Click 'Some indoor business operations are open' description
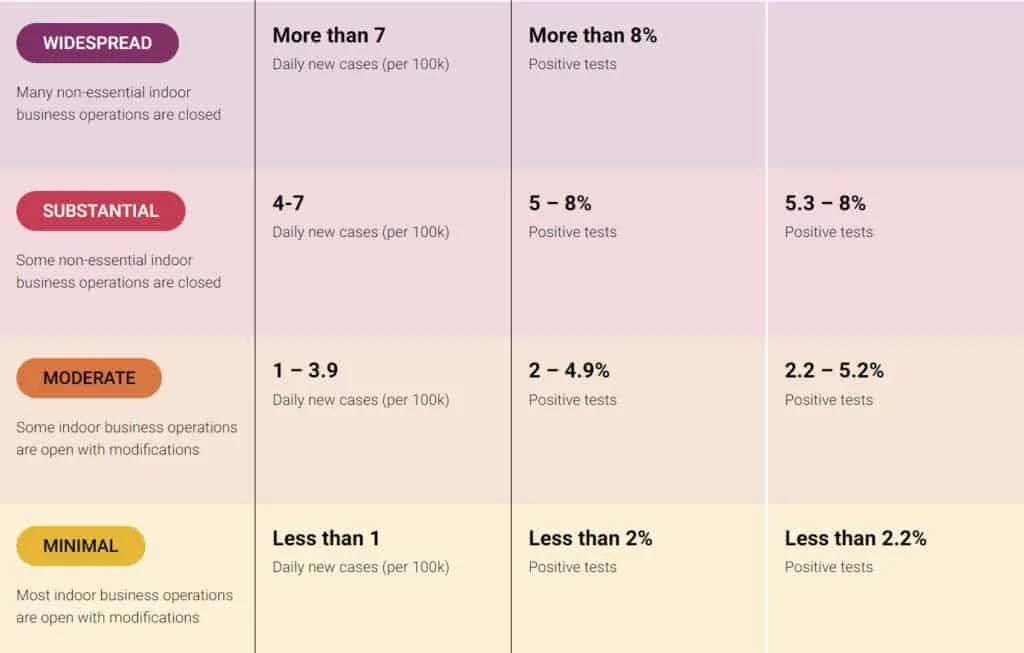1024x653 pixels. pyautogui.click(x=127, y=438)
